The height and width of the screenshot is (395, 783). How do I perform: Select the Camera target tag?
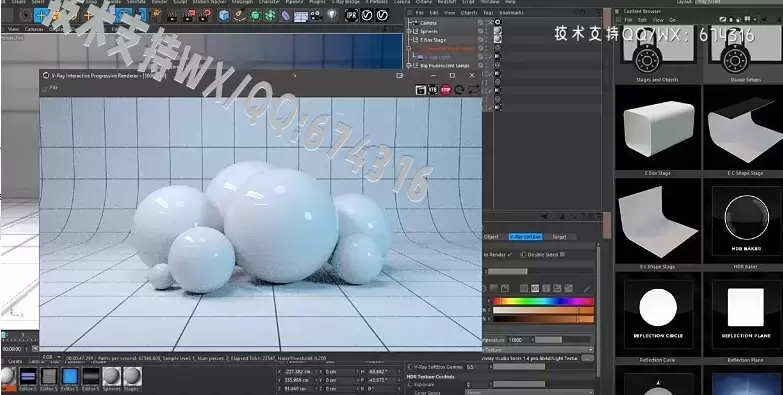click(497, 22)
